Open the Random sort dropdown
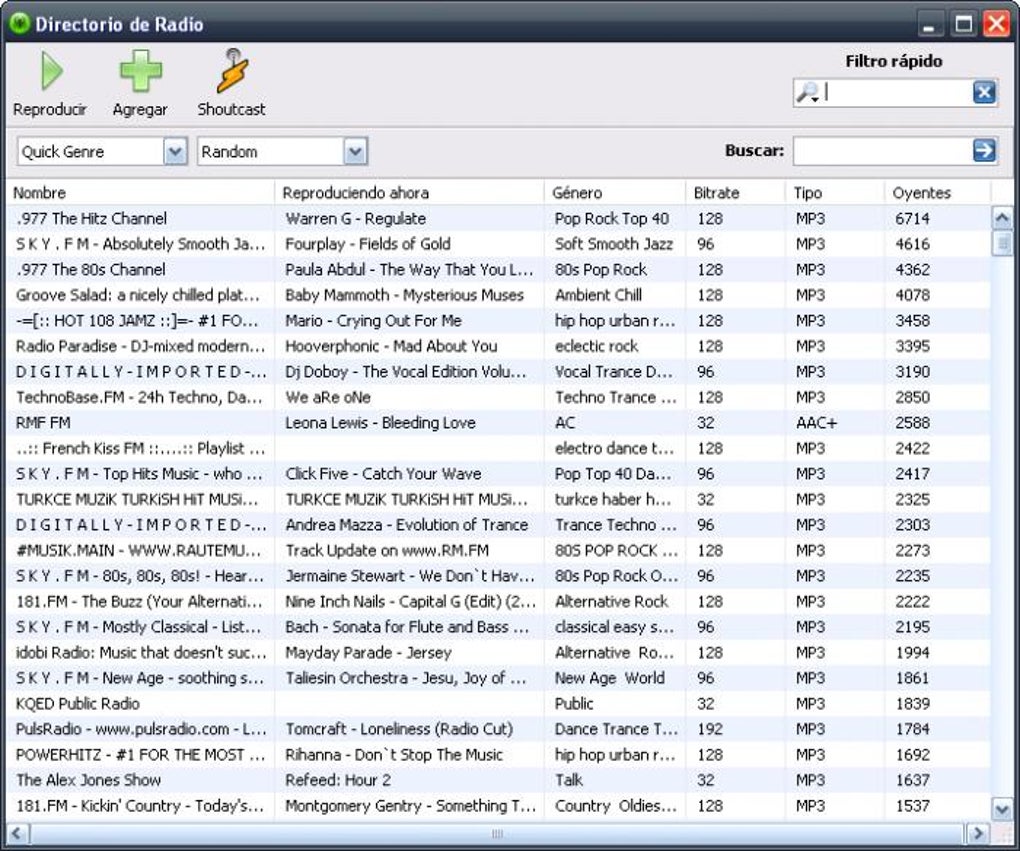This screenshot has width=1020, height=851. (357, 150)
